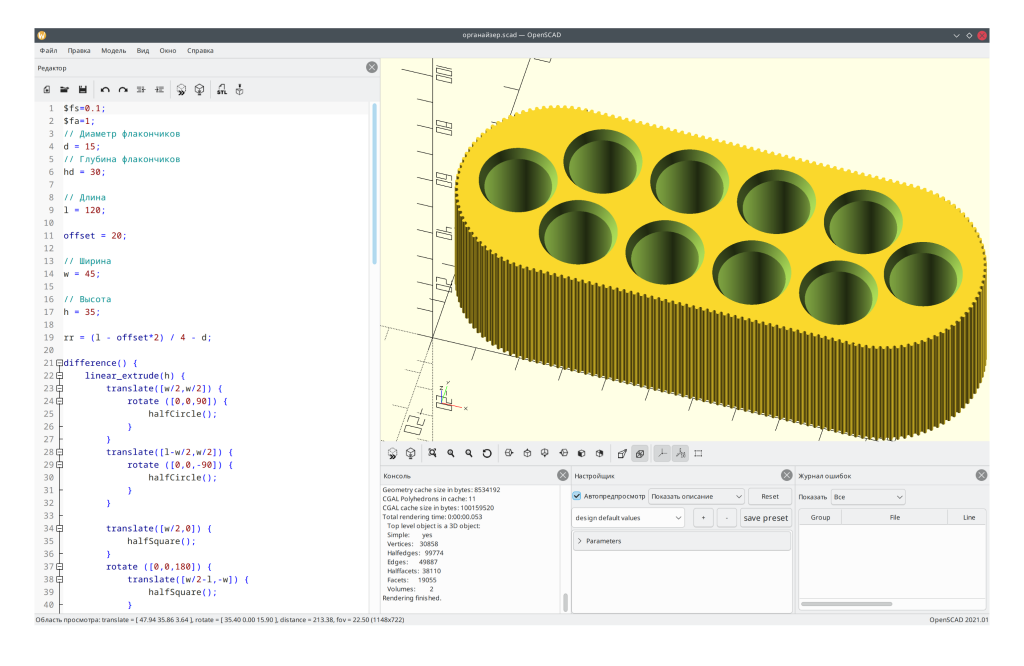The height and width of the screenshot is (666, 1024).
Task: Reset the 3D view with circular arrow icon
Action: click(487, 453)
